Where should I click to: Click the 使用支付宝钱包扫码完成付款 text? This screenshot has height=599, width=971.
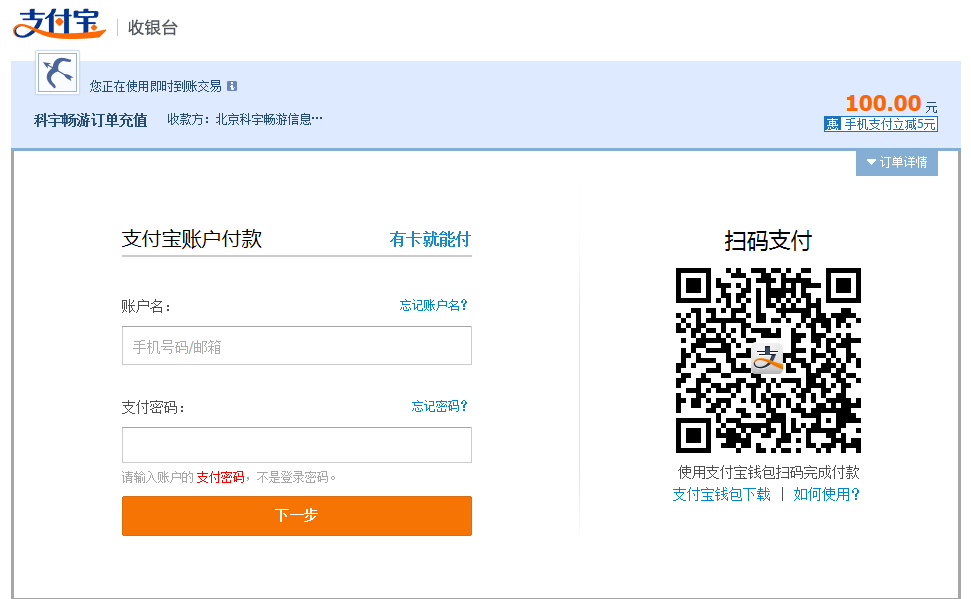pyautogui.click(x=769, y=473)
